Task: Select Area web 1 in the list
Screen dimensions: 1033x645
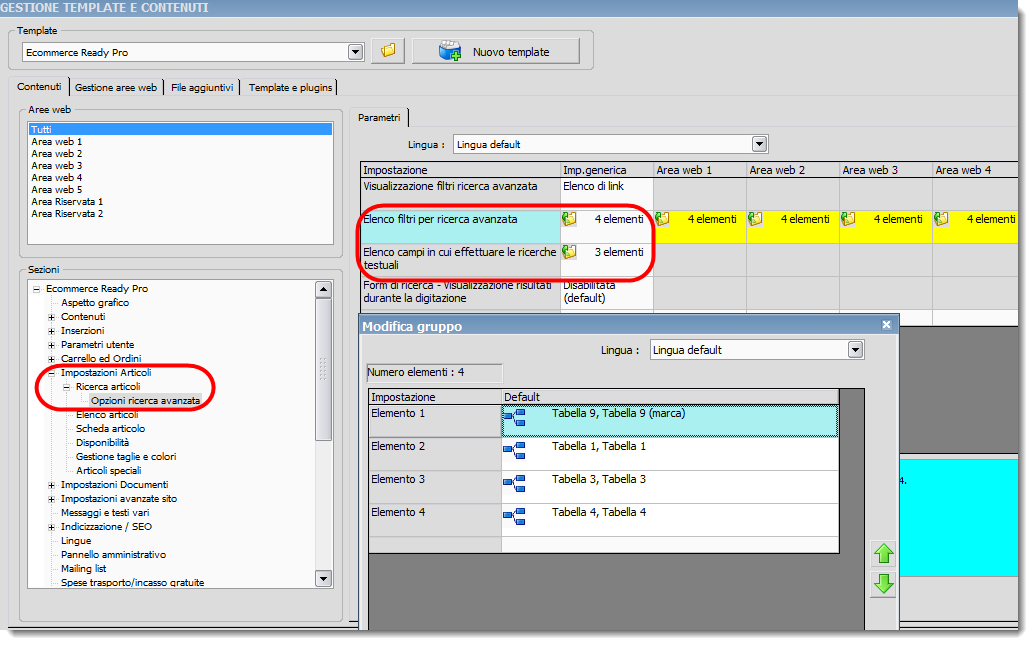Action: [x=57, y=142]
